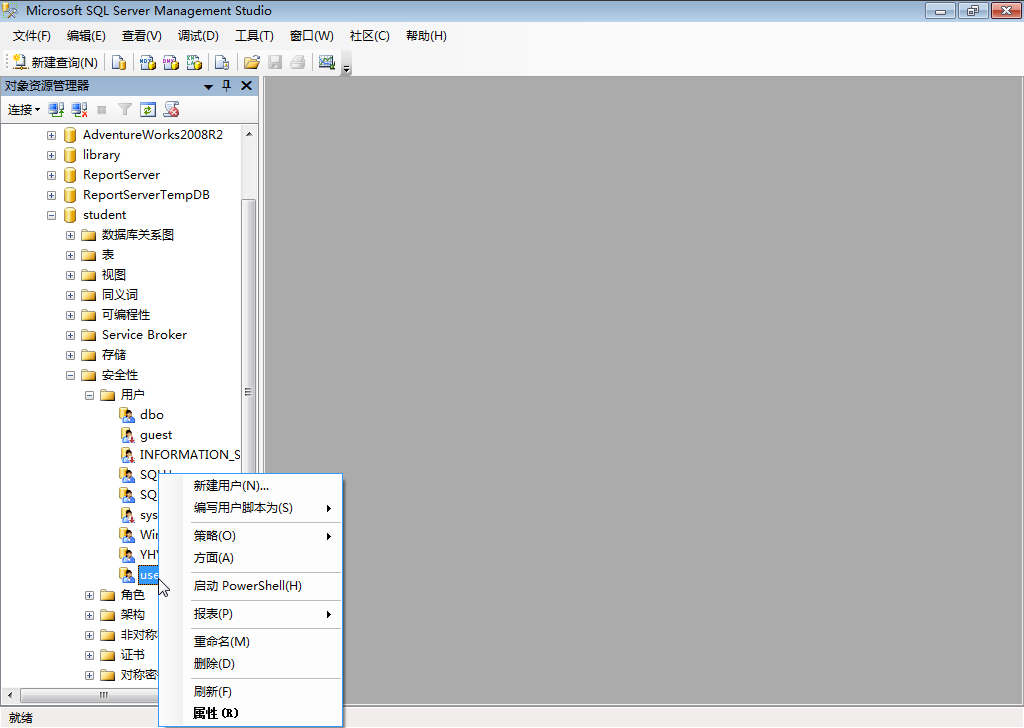Expand the 表 (Tables) folder

pos(71,255)
